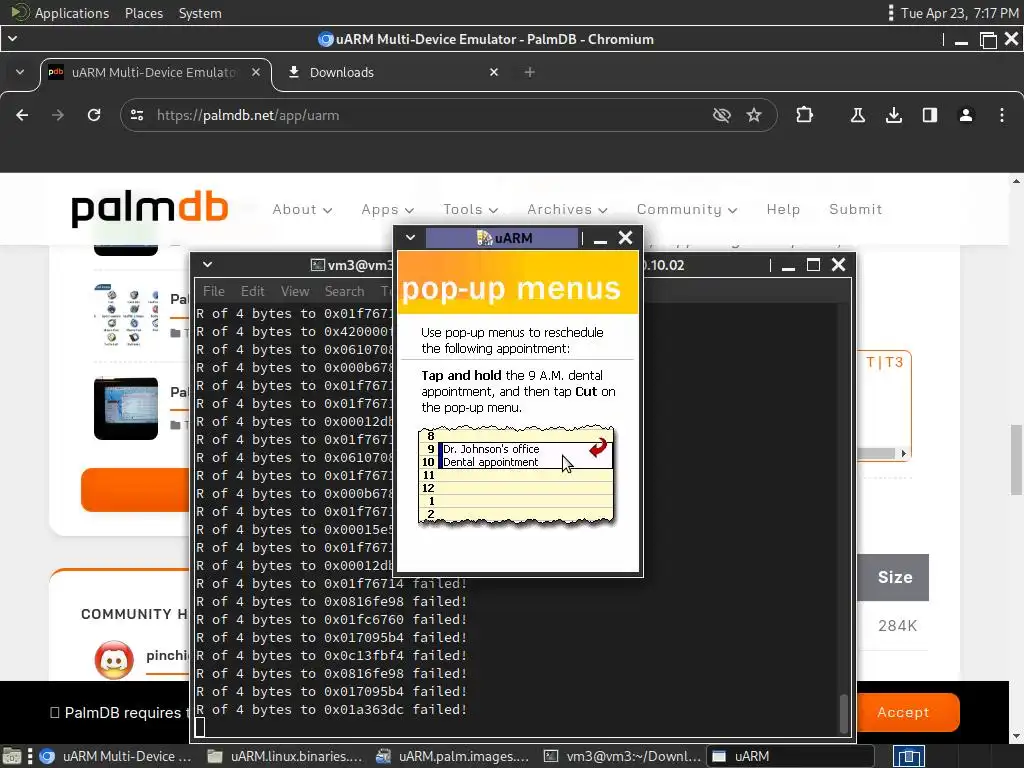1024x768 pixels.
Task: Minimize the uARM emulator window
Action: [600, 238]
